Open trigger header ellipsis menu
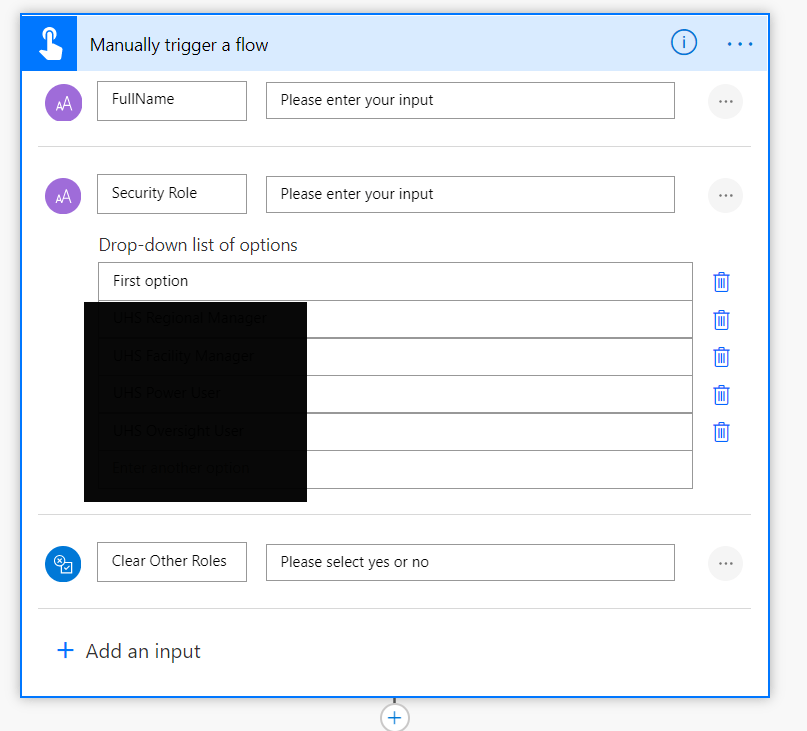Viewport: 807px width, 731px height. pyautogui.click(x=740, y=44)
